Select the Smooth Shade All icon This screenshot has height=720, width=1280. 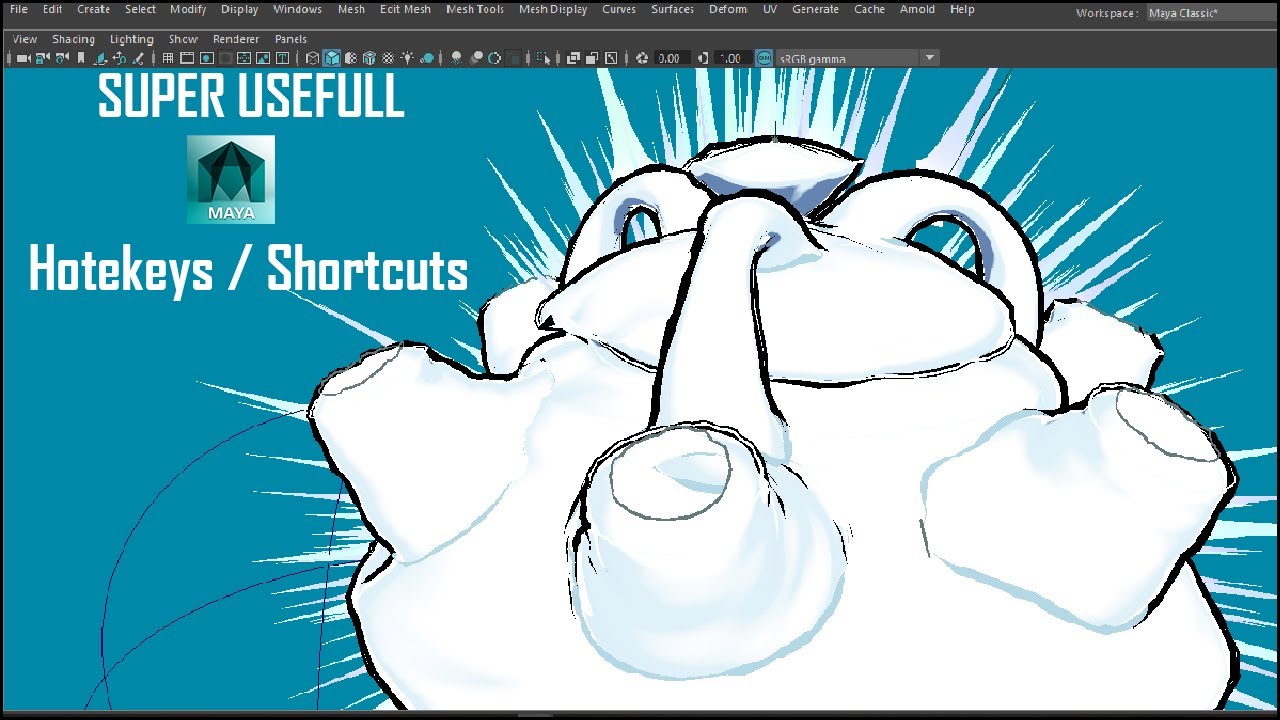tap(331, 58)
